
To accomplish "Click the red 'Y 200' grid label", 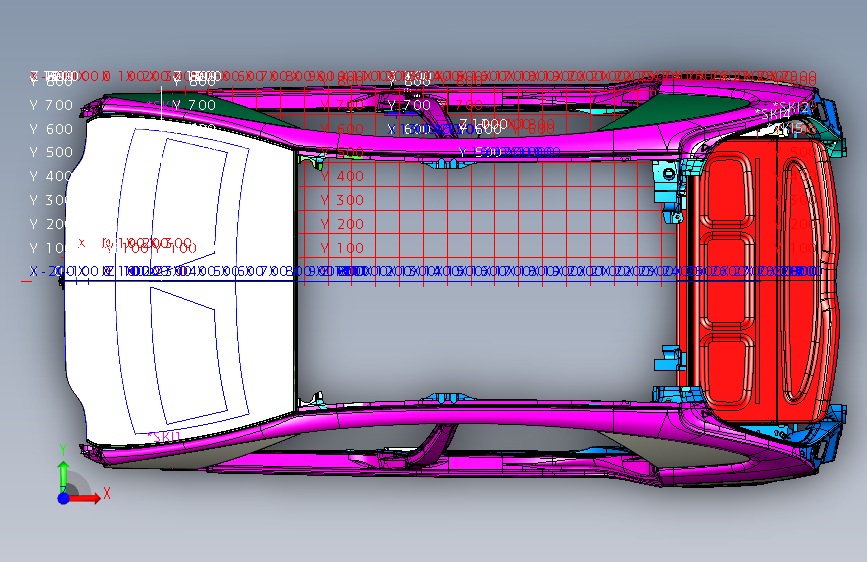I will point(342,224).
